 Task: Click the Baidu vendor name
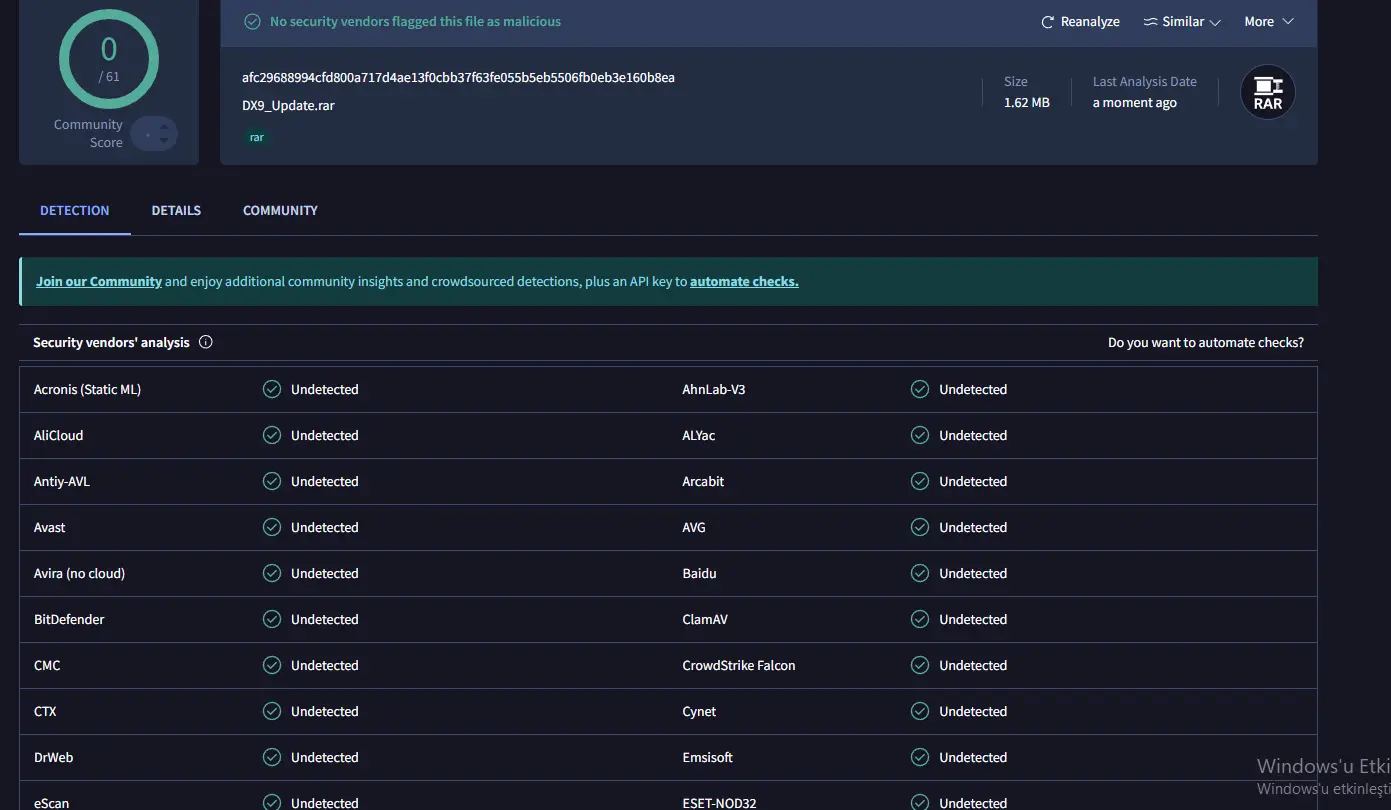click(x=700, y=574)
